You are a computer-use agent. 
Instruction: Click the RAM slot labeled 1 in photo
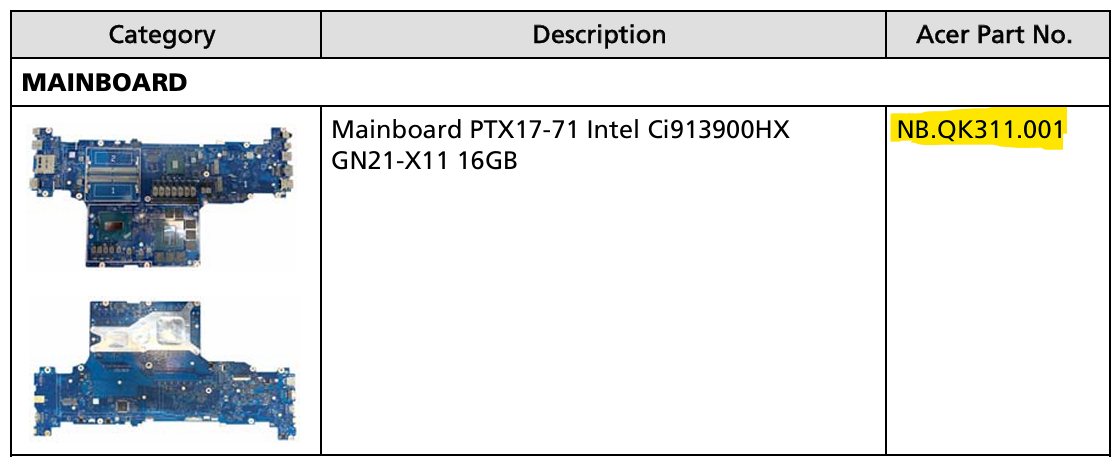pyautogui.click(x=114, y=190)
